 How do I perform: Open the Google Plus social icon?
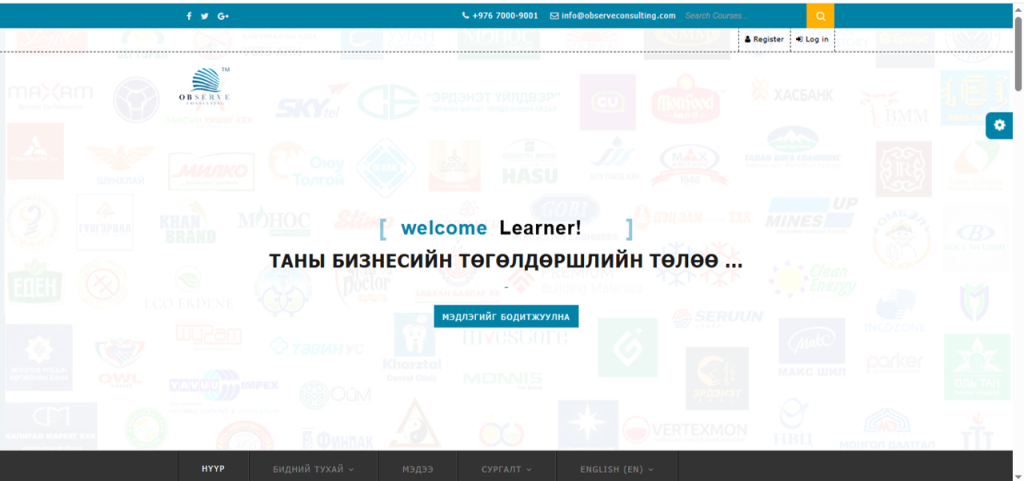(x=223, y=16)
